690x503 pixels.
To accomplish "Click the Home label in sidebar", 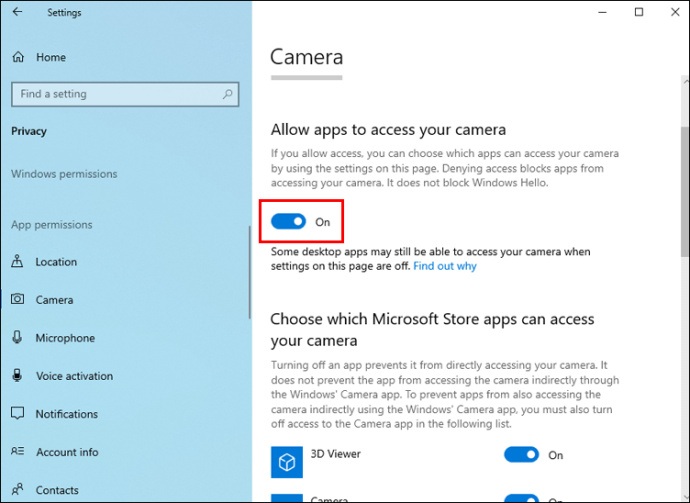I will click(x=51, y=57).
